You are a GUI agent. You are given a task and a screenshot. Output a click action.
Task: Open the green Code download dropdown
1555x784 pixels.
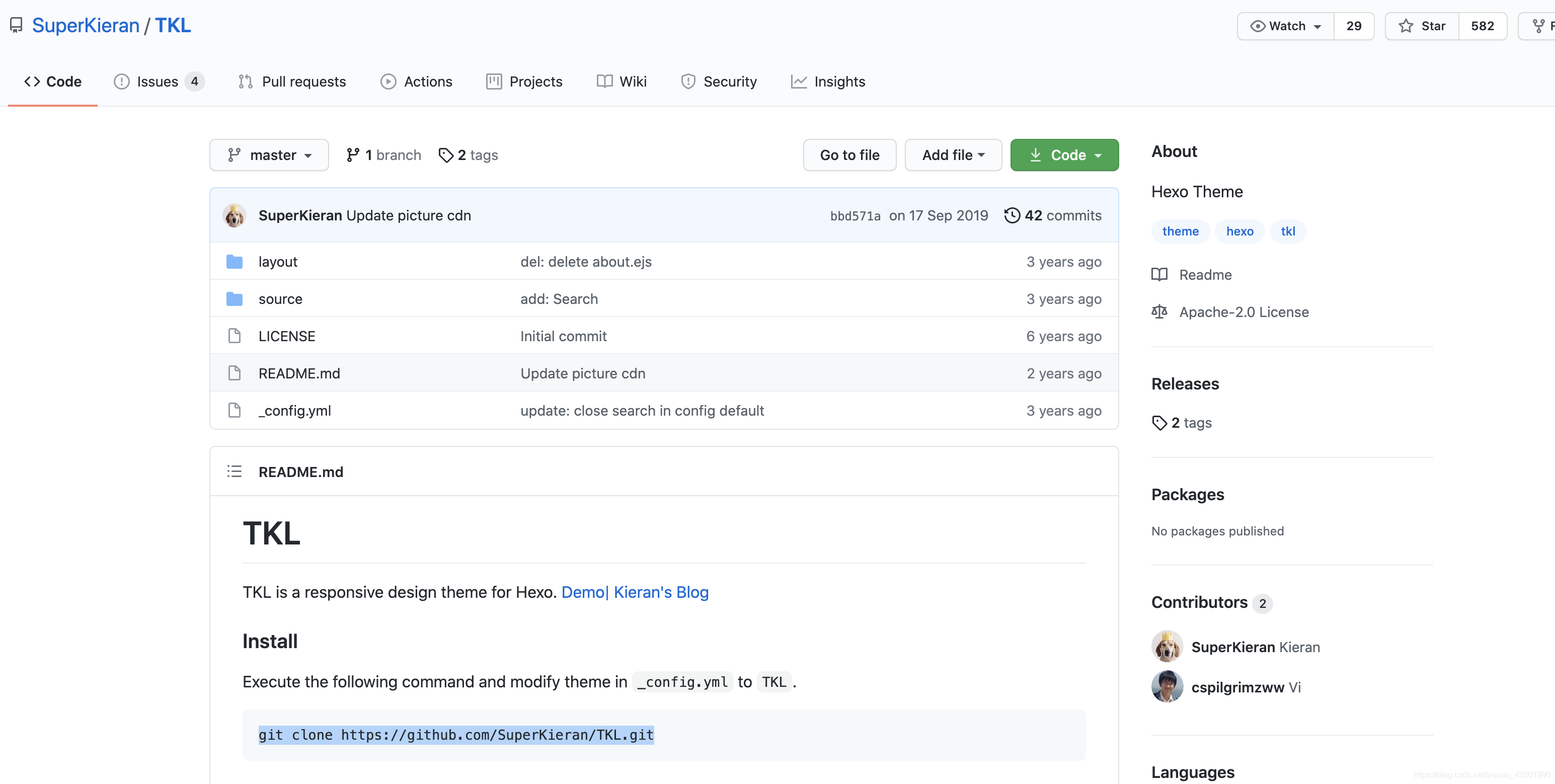(x=1064, y=155)
